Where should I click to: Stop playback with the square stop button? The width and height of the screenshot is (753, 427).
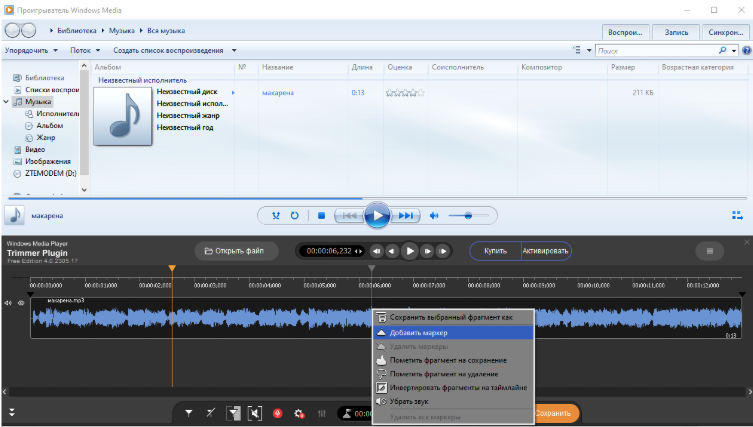coord(321,216)
